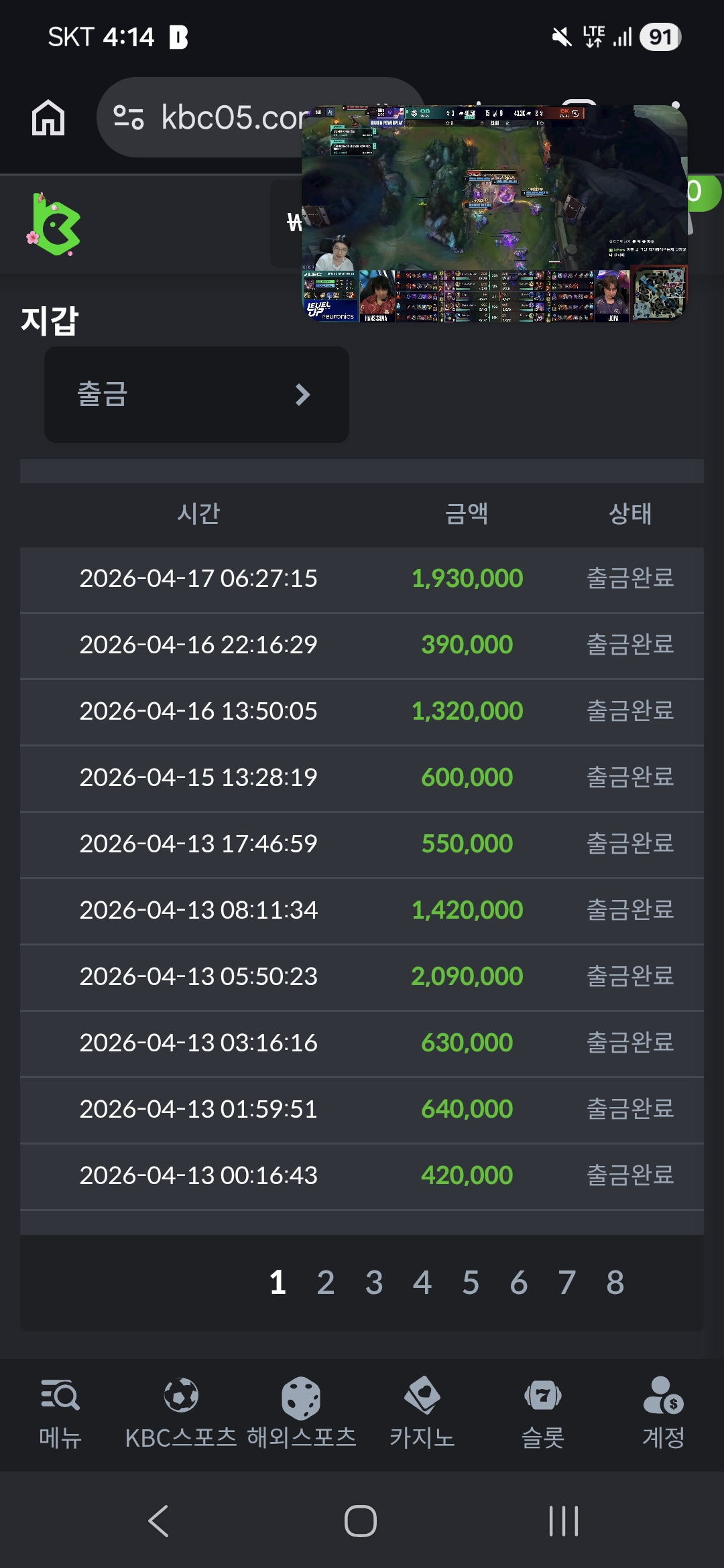Image resolution: width=724 pixels, height=1568 pixels.
Task: Open 카지노 cards icon
Action: coord(422,1396)
